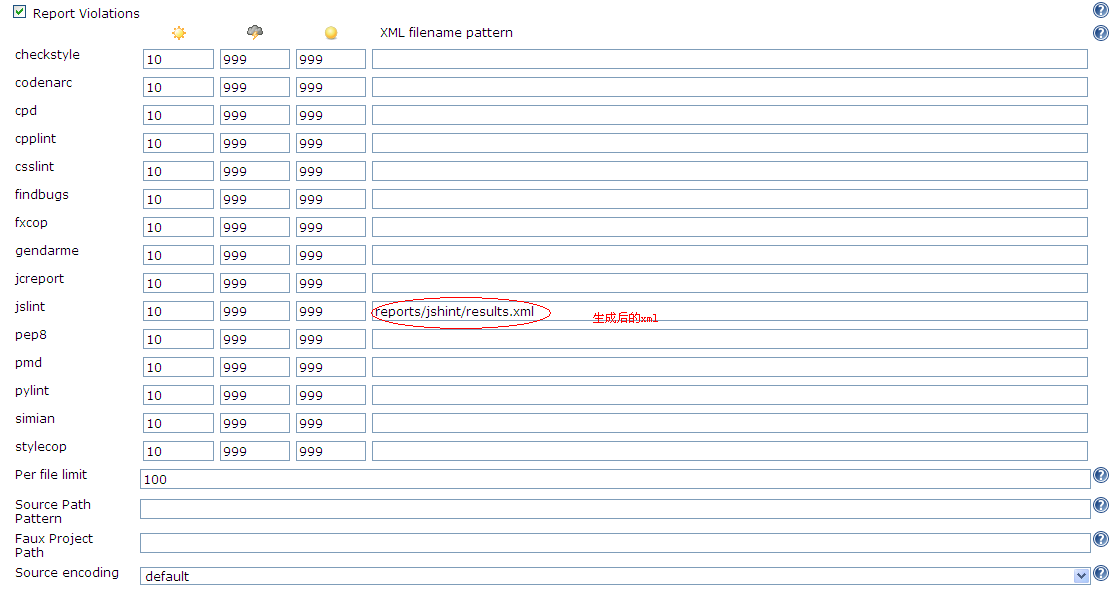Click the stylecop unstable threshold field

point(331,451)
